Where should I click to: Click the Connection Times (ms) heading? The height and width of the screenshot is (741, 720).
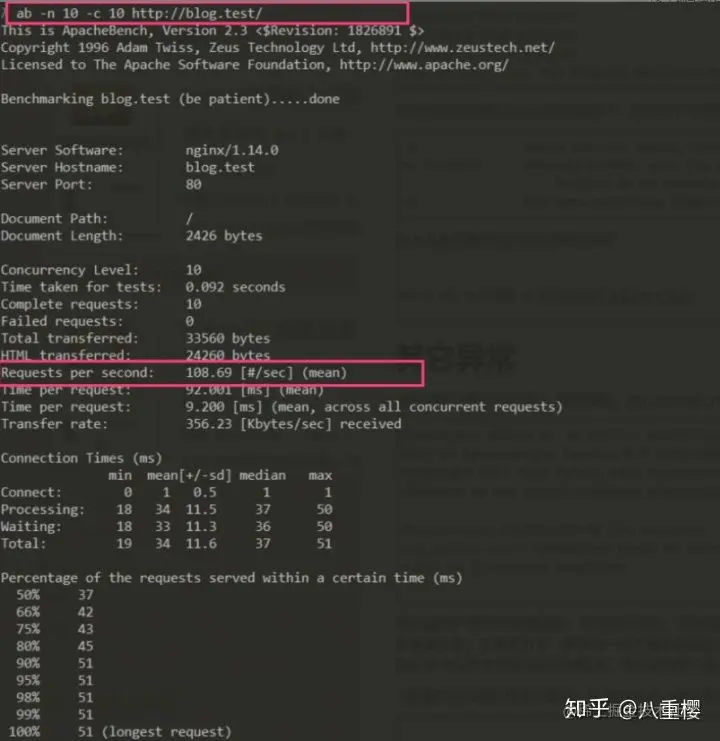(x=81, y=458)
